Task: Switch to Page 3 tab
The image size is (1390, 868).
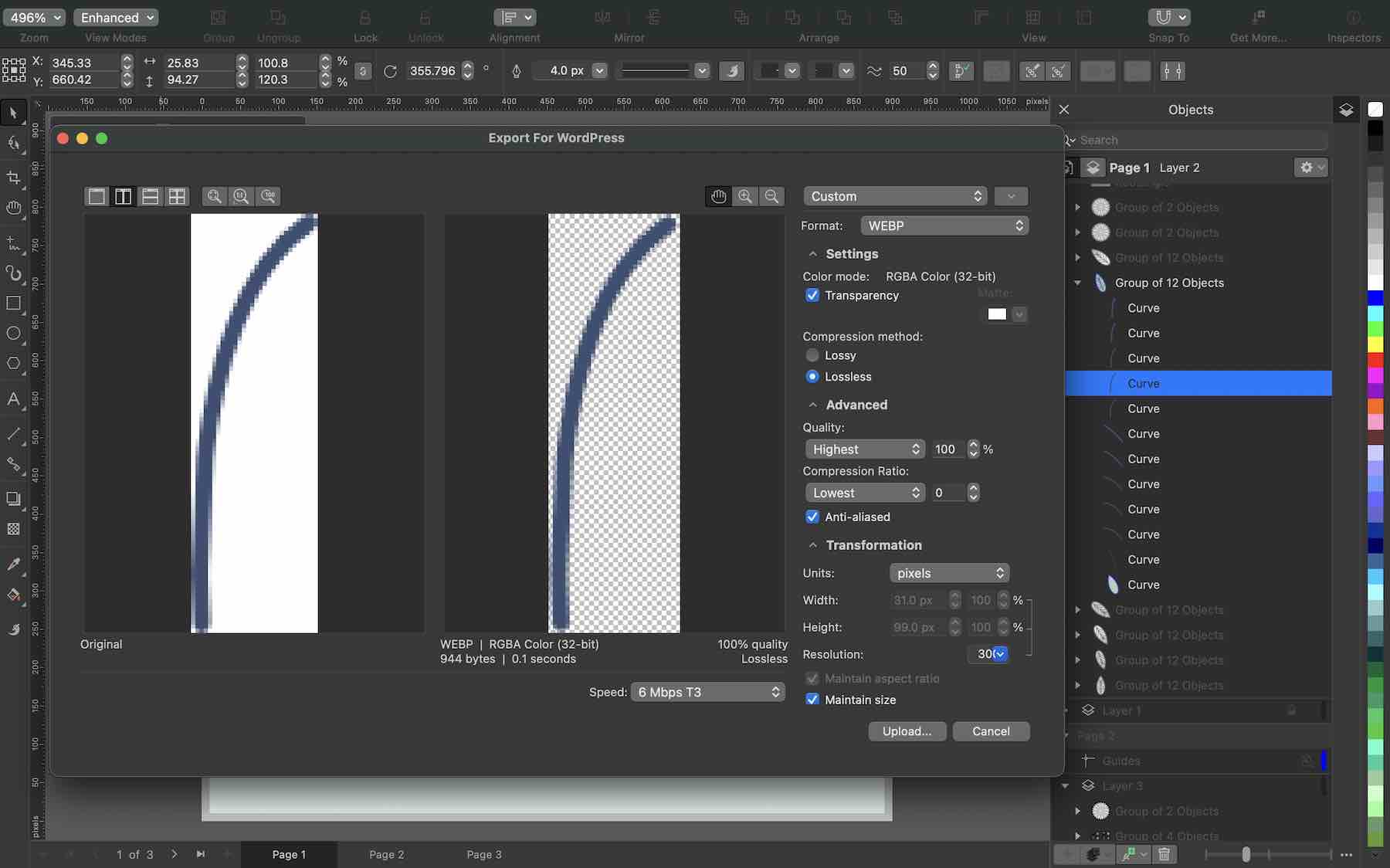Action: [483, 854]
